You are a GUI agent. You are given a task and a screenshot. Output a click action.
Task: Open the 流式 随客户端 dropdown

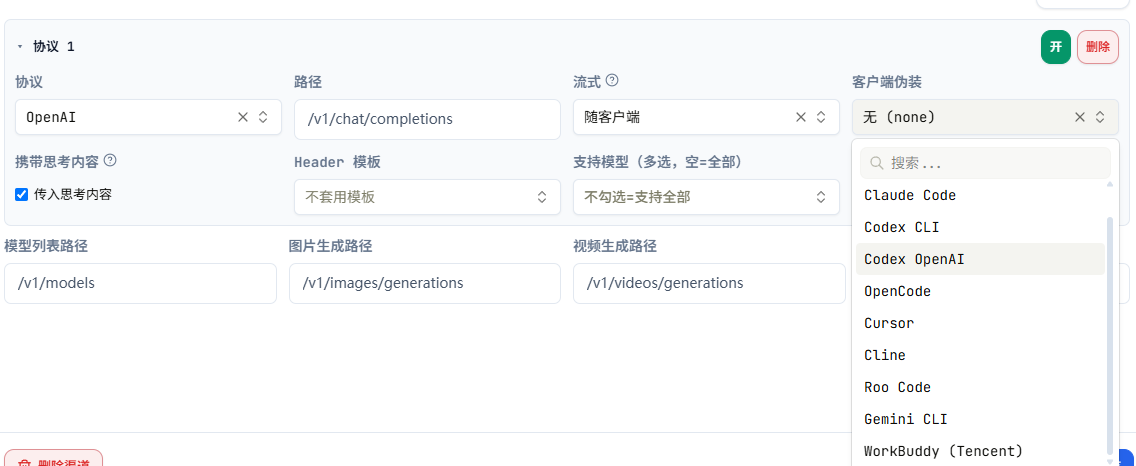coord(706,117)
